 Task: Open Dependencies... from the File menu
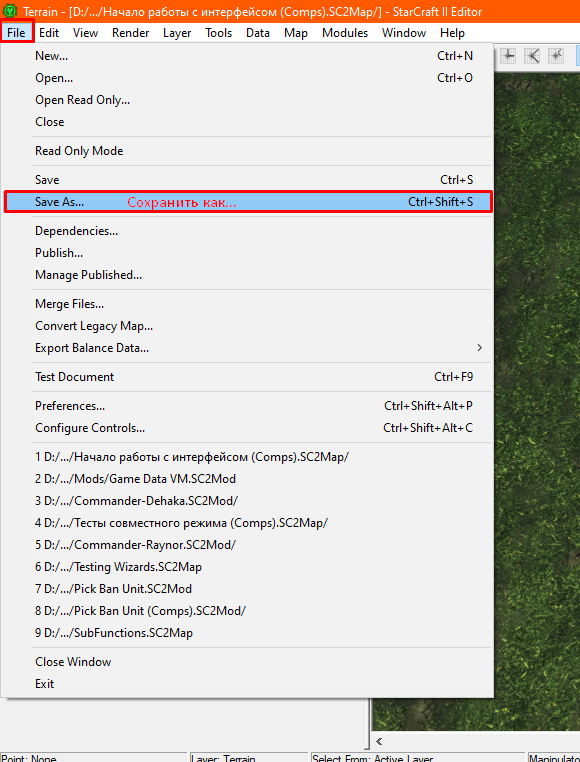pyautogui.click(x=248, y=231)
